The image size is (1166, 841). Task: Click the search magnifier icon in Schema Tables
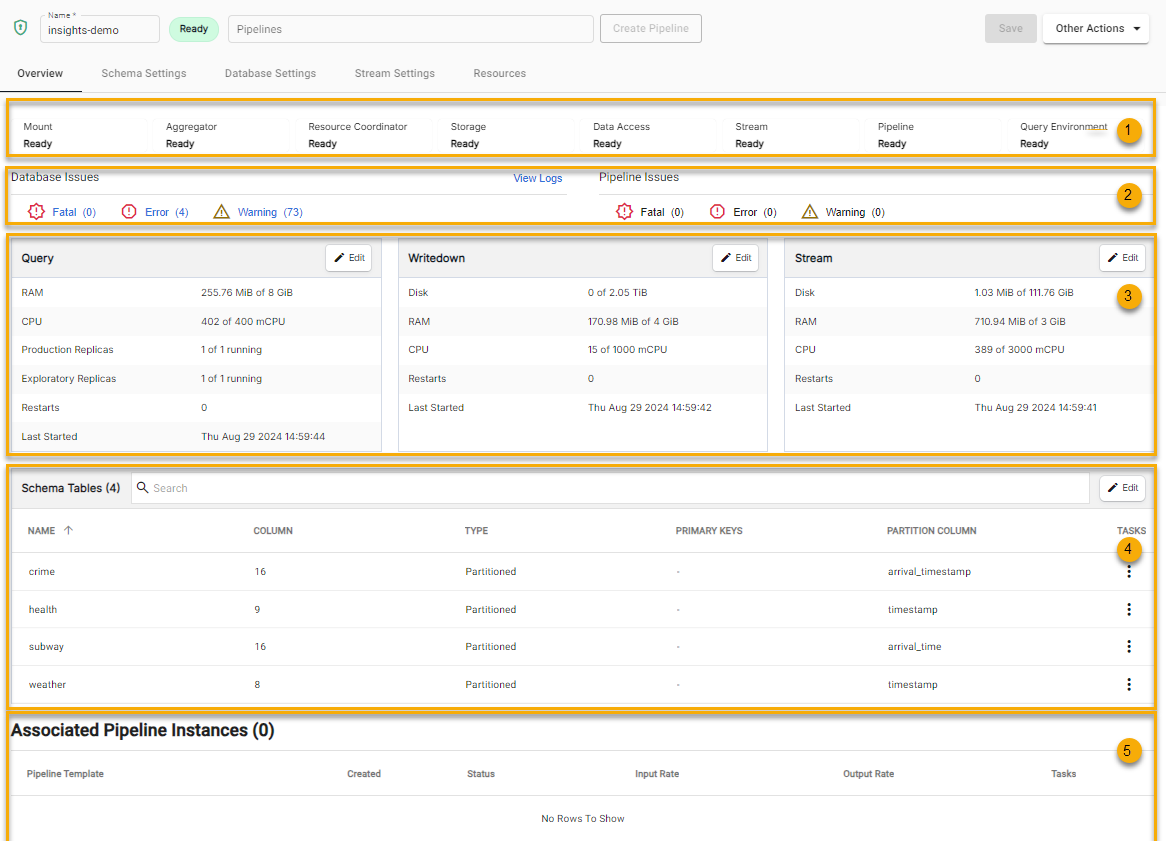[x=143, y=488]
